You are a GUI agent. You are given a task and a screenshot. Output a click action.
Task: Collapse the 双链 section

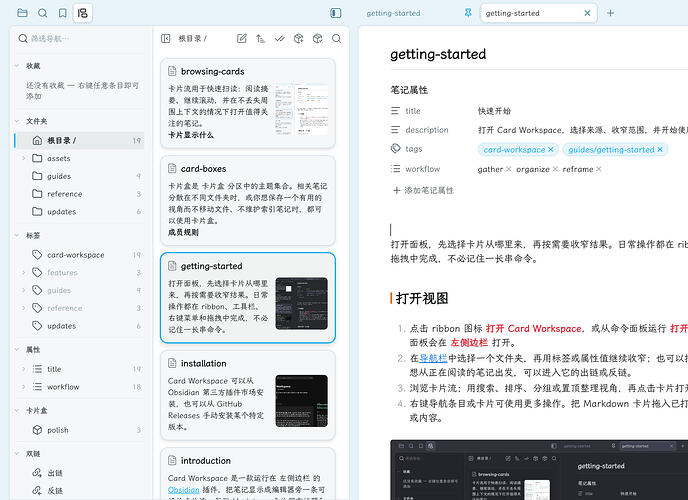(17, 454)
